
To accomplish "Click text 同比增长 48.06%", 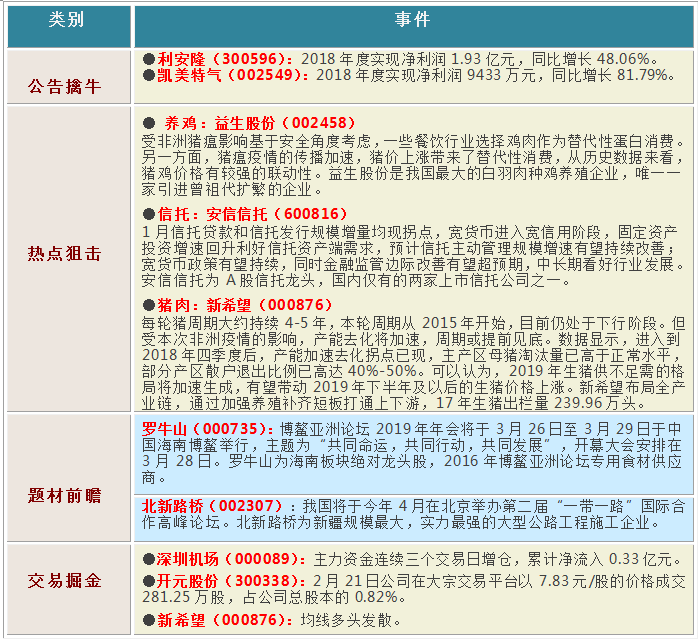I will point(591,59).
